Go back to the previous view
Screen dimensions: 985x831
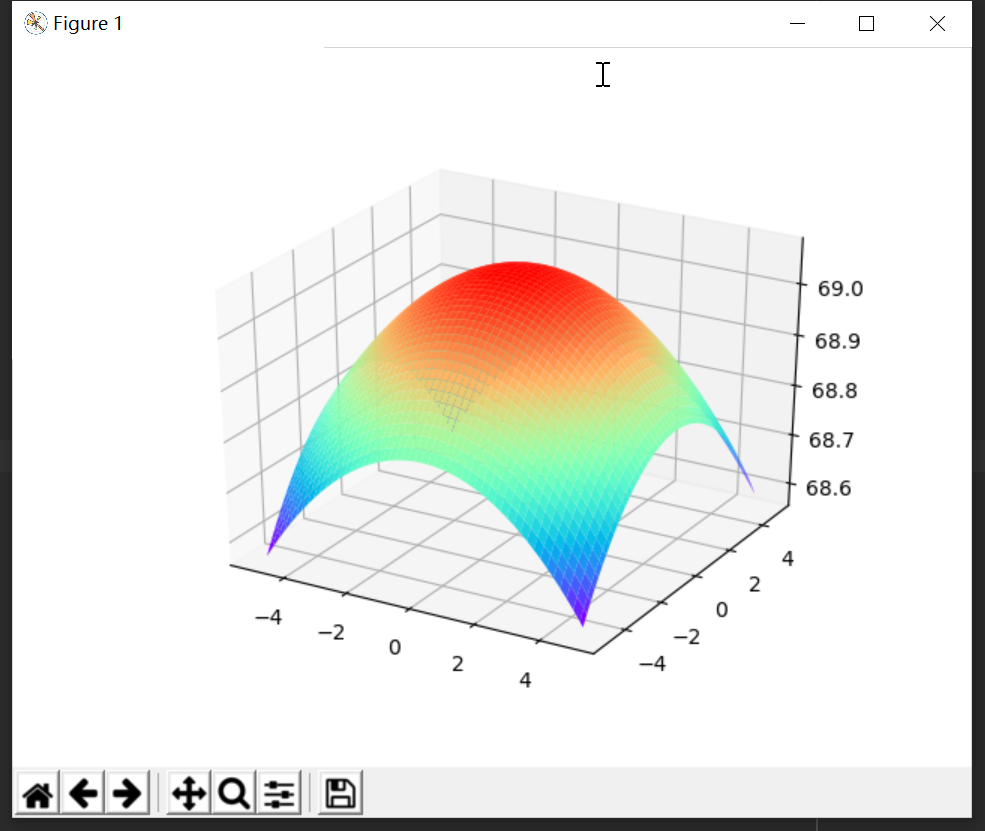tap(83, 793)
